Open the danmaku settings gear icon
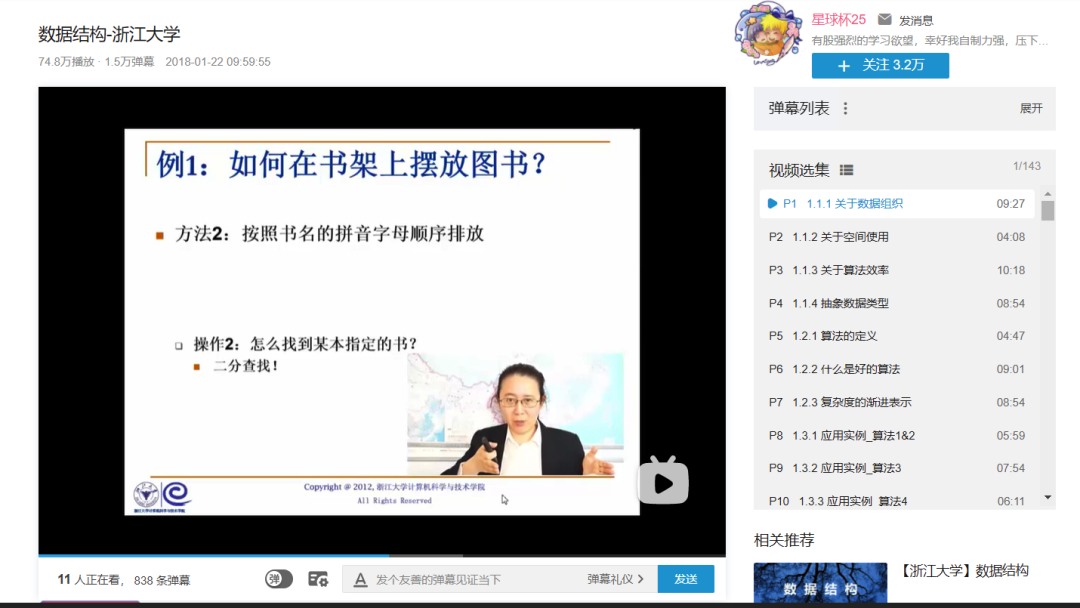Image resolution: width=1080 pixels, height=608 pixels. (x=320, y=578)
